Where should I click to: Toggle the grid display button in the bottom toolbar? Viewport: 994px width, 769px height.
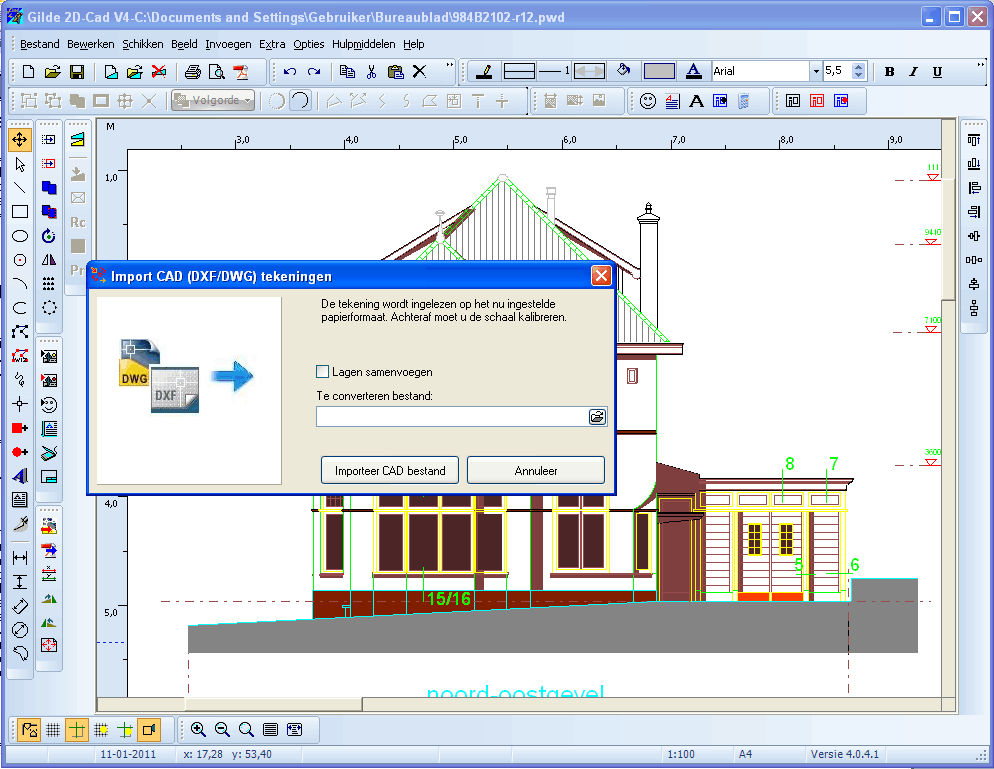53,730
